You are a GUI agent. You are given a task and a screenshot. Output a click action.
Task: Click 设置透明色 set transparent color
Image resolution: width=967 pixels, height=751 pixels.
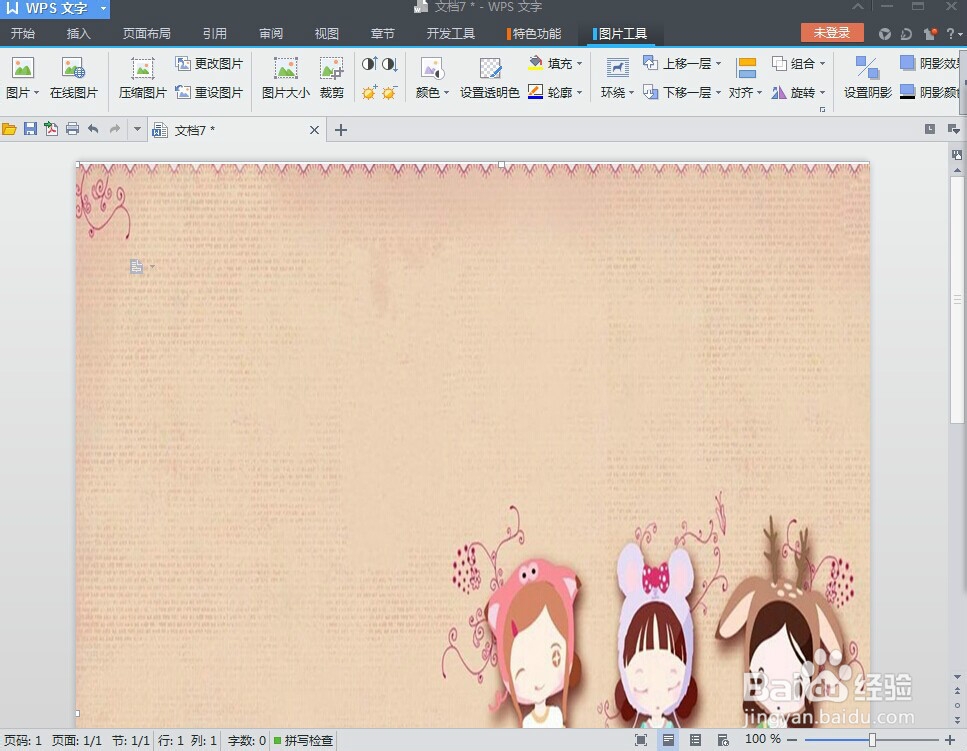pos(490,78)
